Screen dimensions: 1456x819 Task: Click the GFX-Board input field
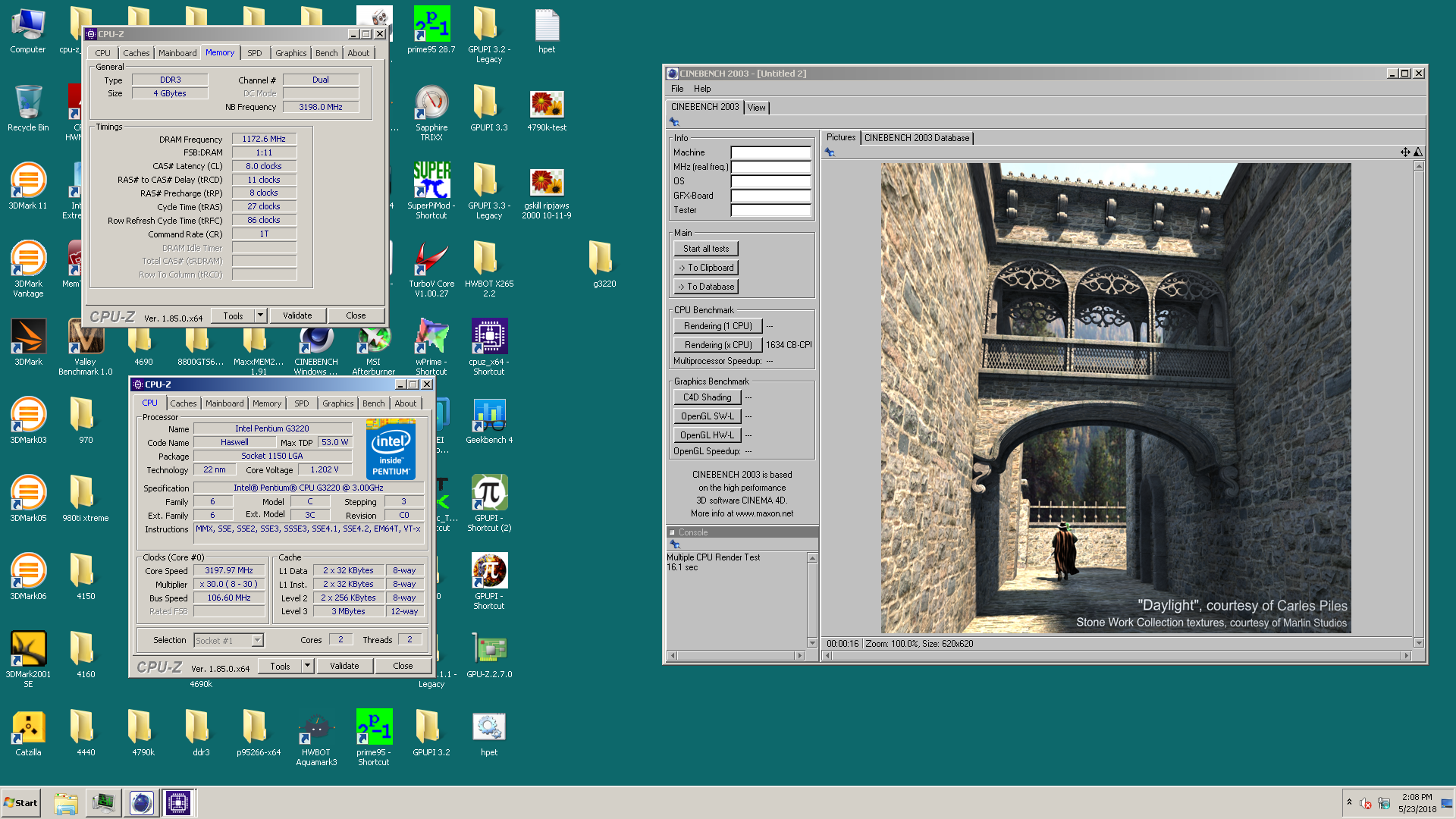(770, 196)
